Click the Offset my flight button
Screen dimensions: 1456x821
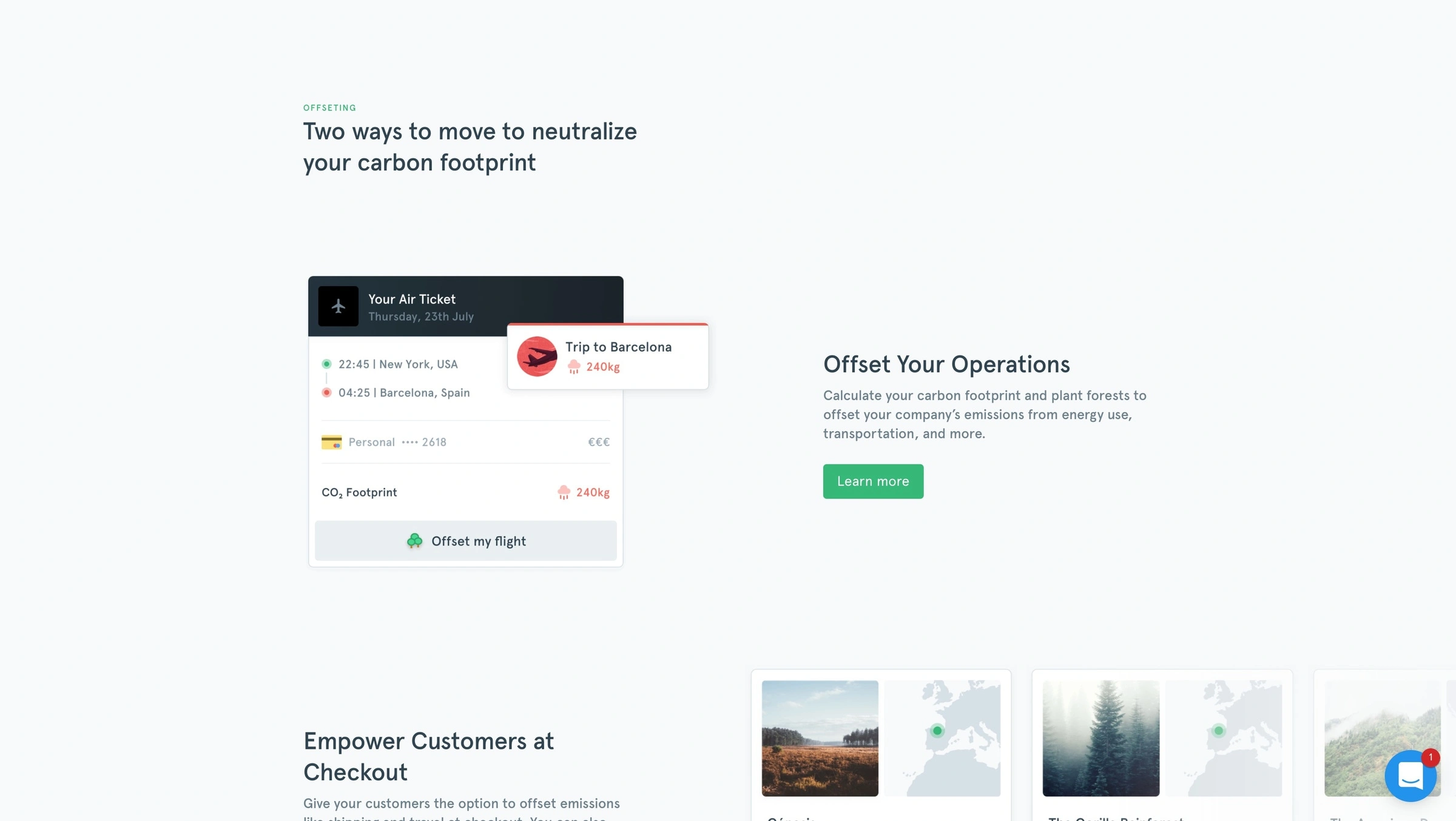(x=465, y=541)
